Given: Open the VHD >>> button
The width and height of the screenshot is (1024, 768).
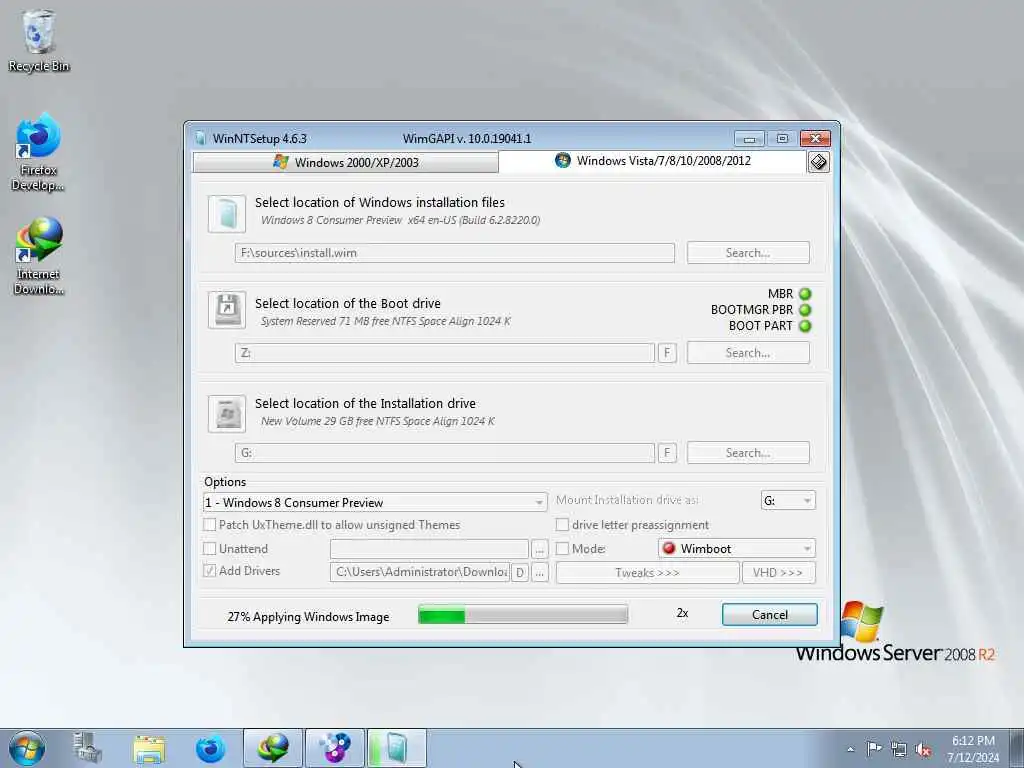Looking at the screenshot, I should click(x=778, y=573).
